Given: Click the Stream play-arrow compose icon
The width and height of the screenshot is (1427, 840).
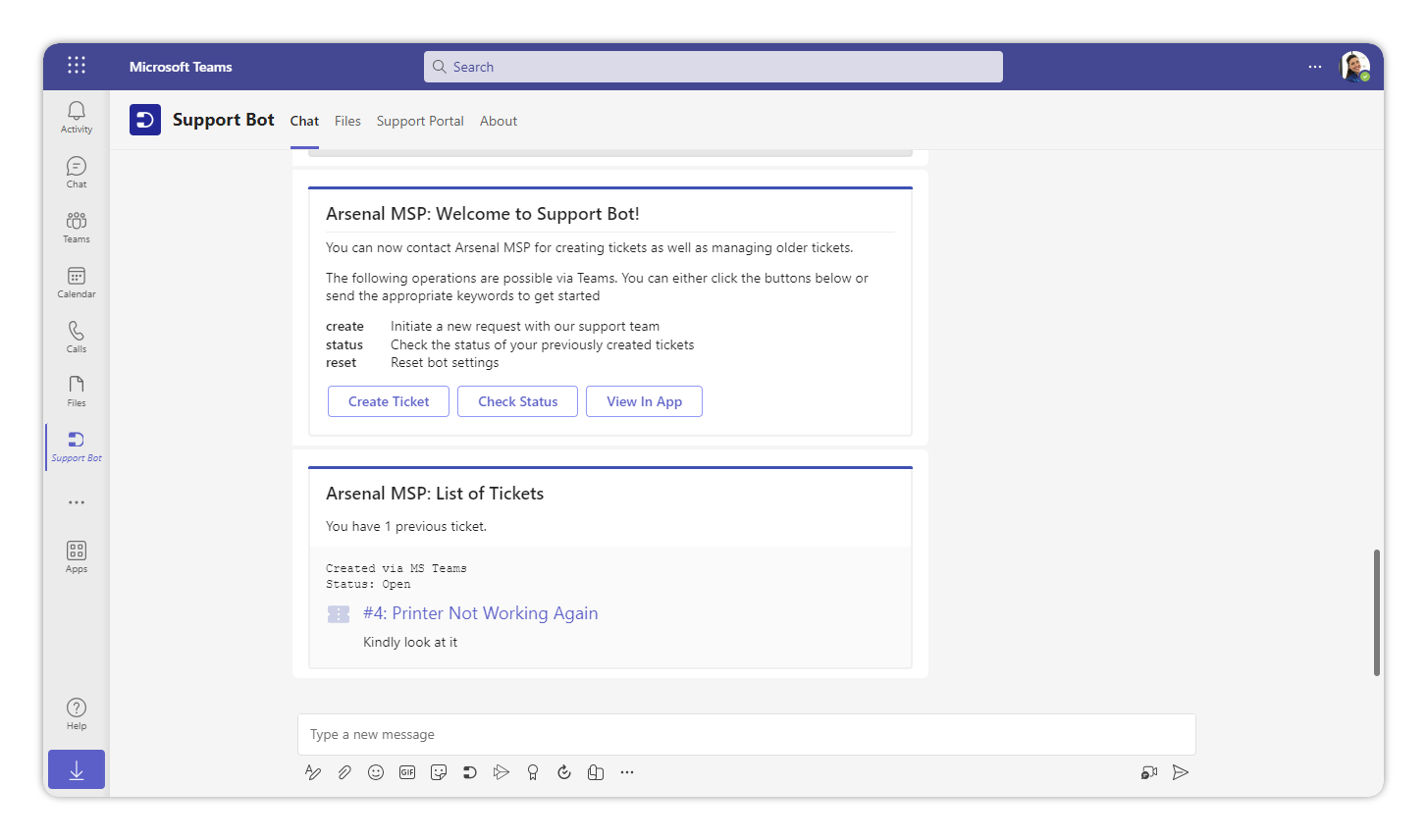Looking at the screenshot, I should (x=502, y=772).
